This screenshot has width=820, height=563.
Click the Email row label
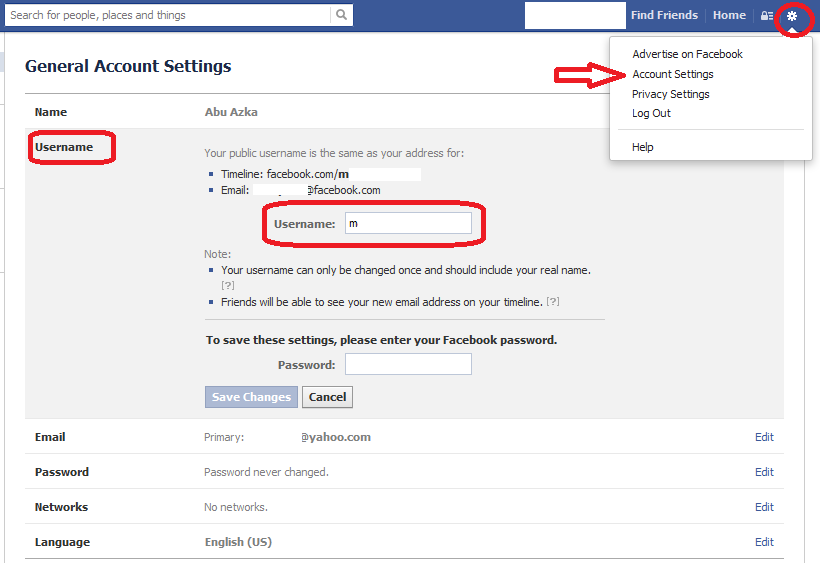pos(50,437)
